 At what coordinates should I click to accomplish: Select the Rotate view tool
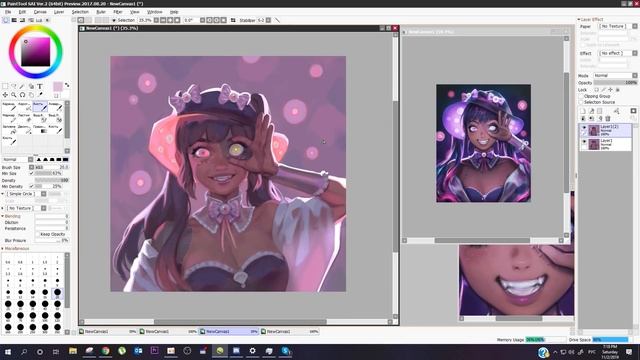tap(22, 95)
